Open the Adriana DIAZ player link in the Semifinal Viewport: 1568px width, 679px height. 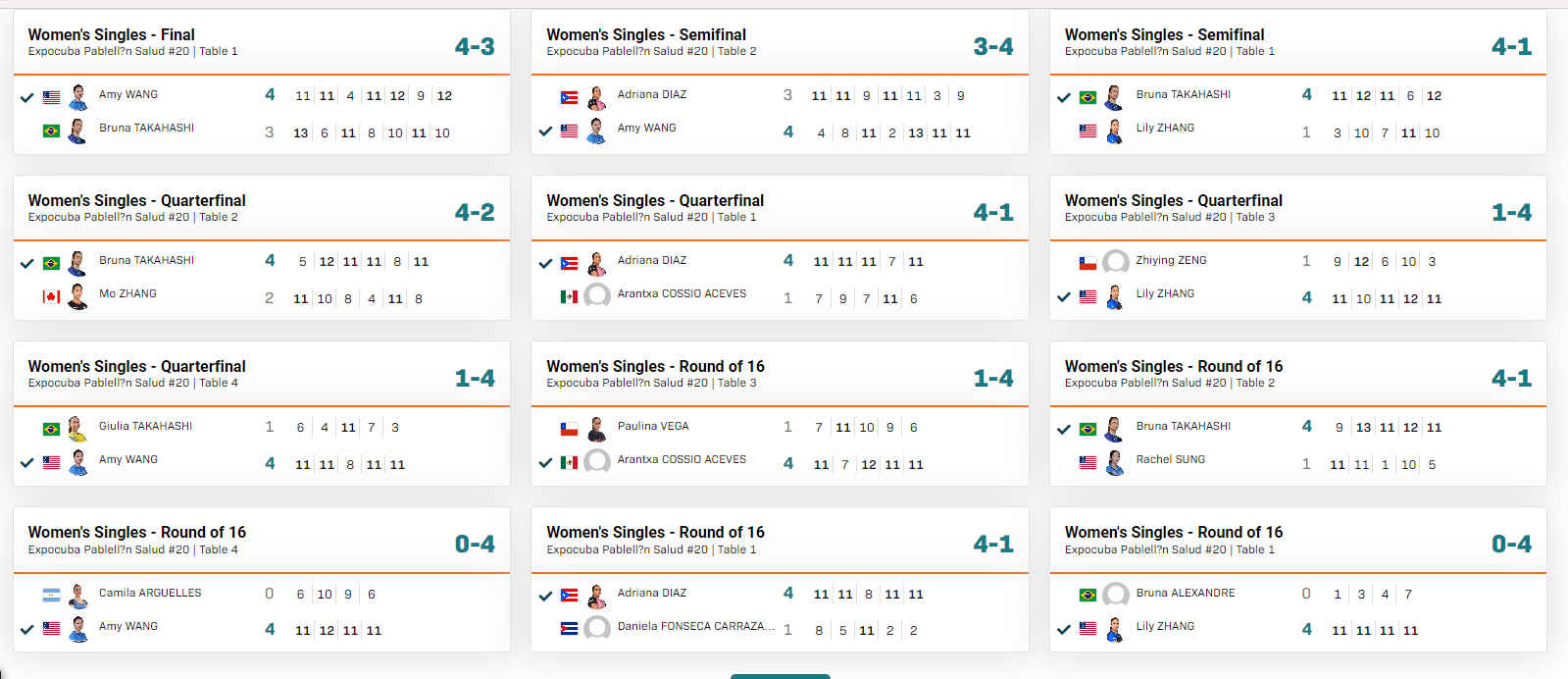click(x=651, y=94)
